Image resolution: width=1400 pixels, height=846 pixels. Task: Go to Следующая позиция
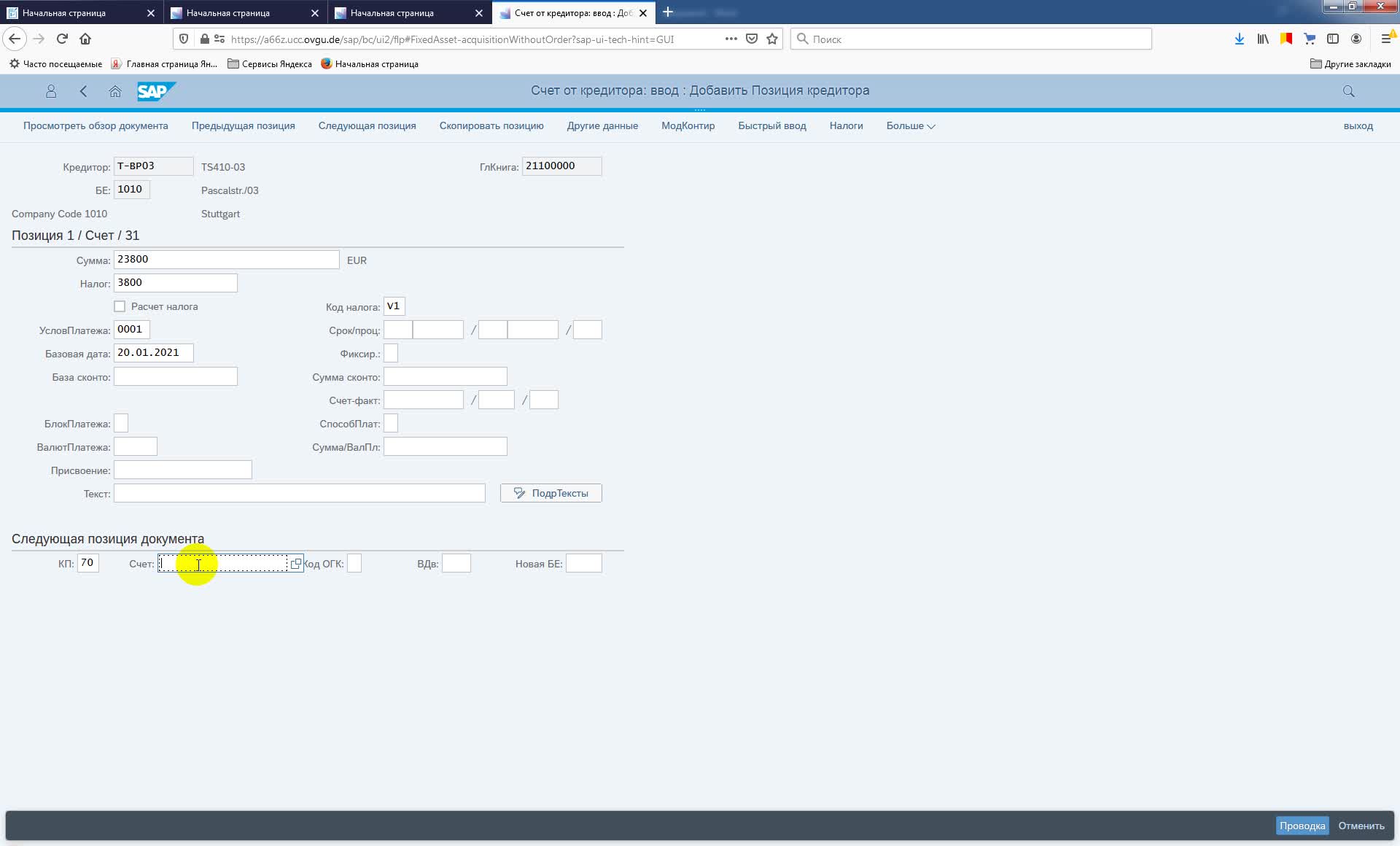coord(367,125)
